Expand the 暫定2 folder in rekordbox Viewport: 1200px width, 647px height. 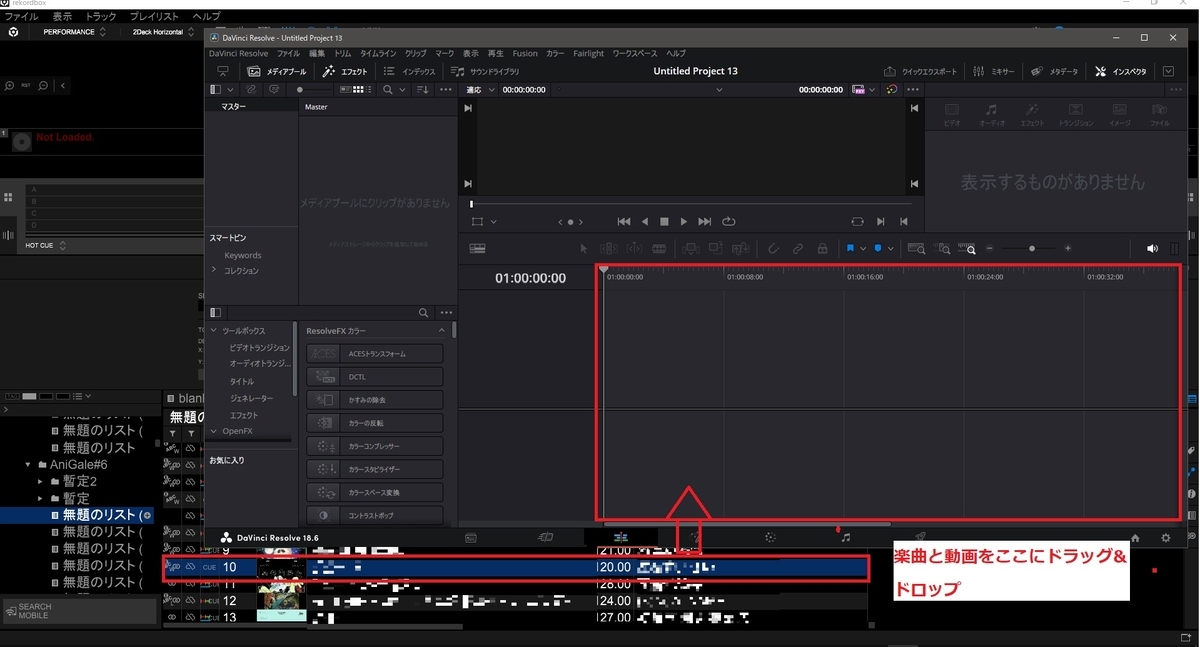click(x=41, y=481)
